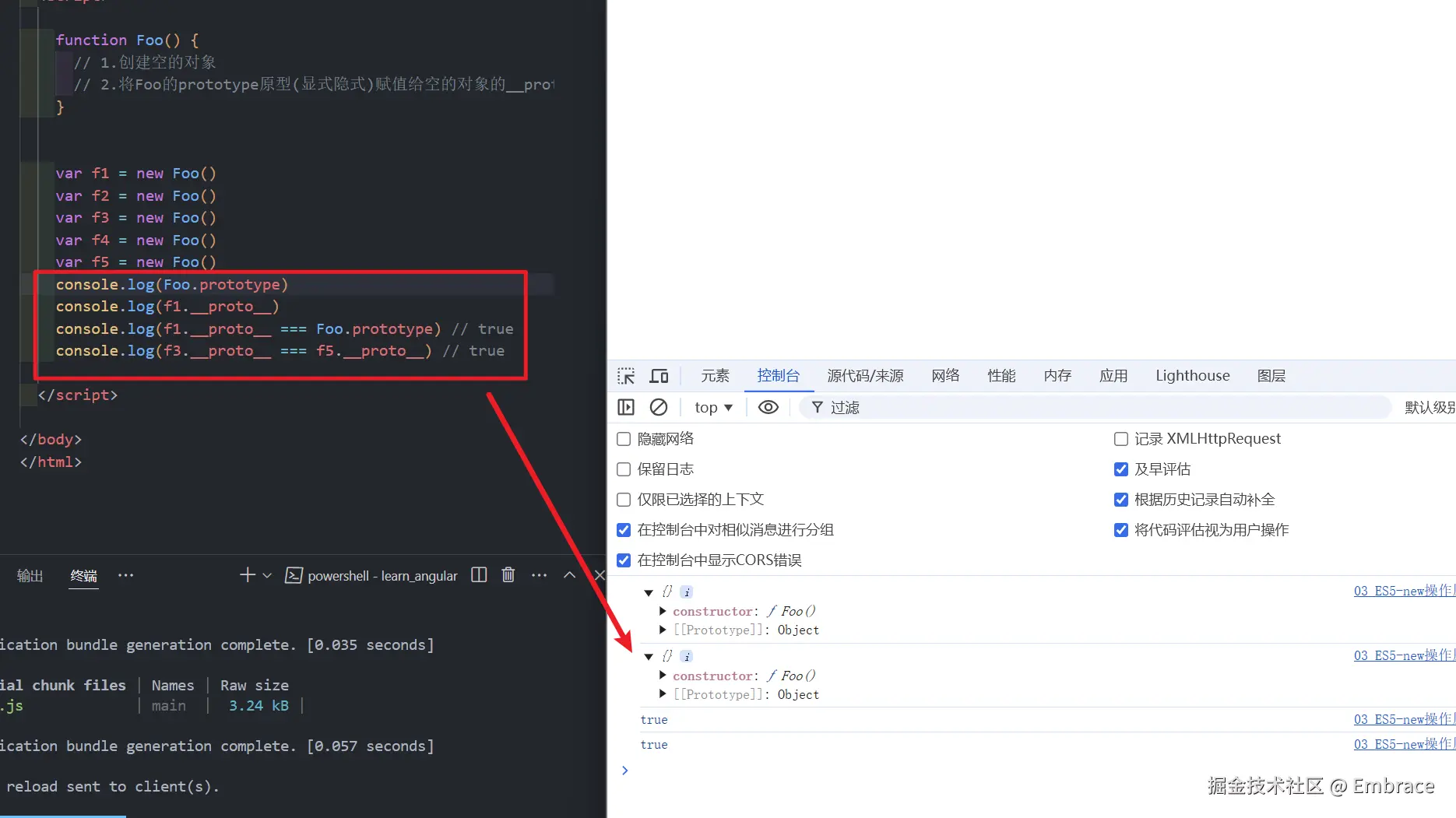Open the Lighthouse tab

coord(1193,376)
